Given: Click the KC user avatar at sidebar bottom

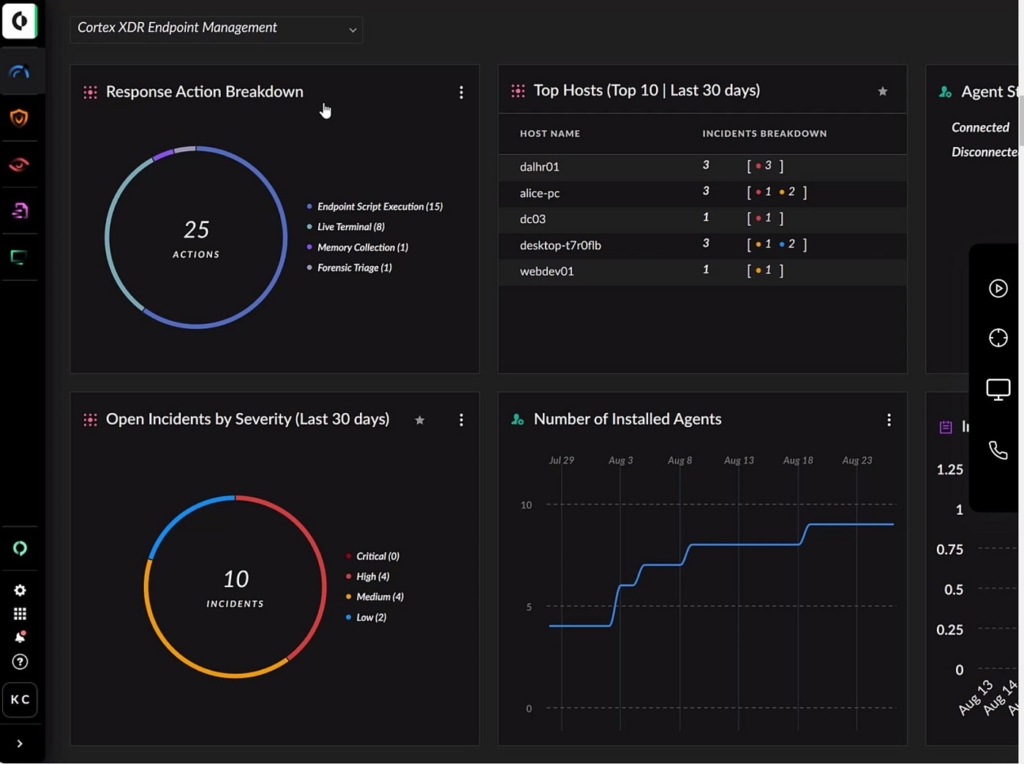Looking at the screenshot, I should (20, 700).
